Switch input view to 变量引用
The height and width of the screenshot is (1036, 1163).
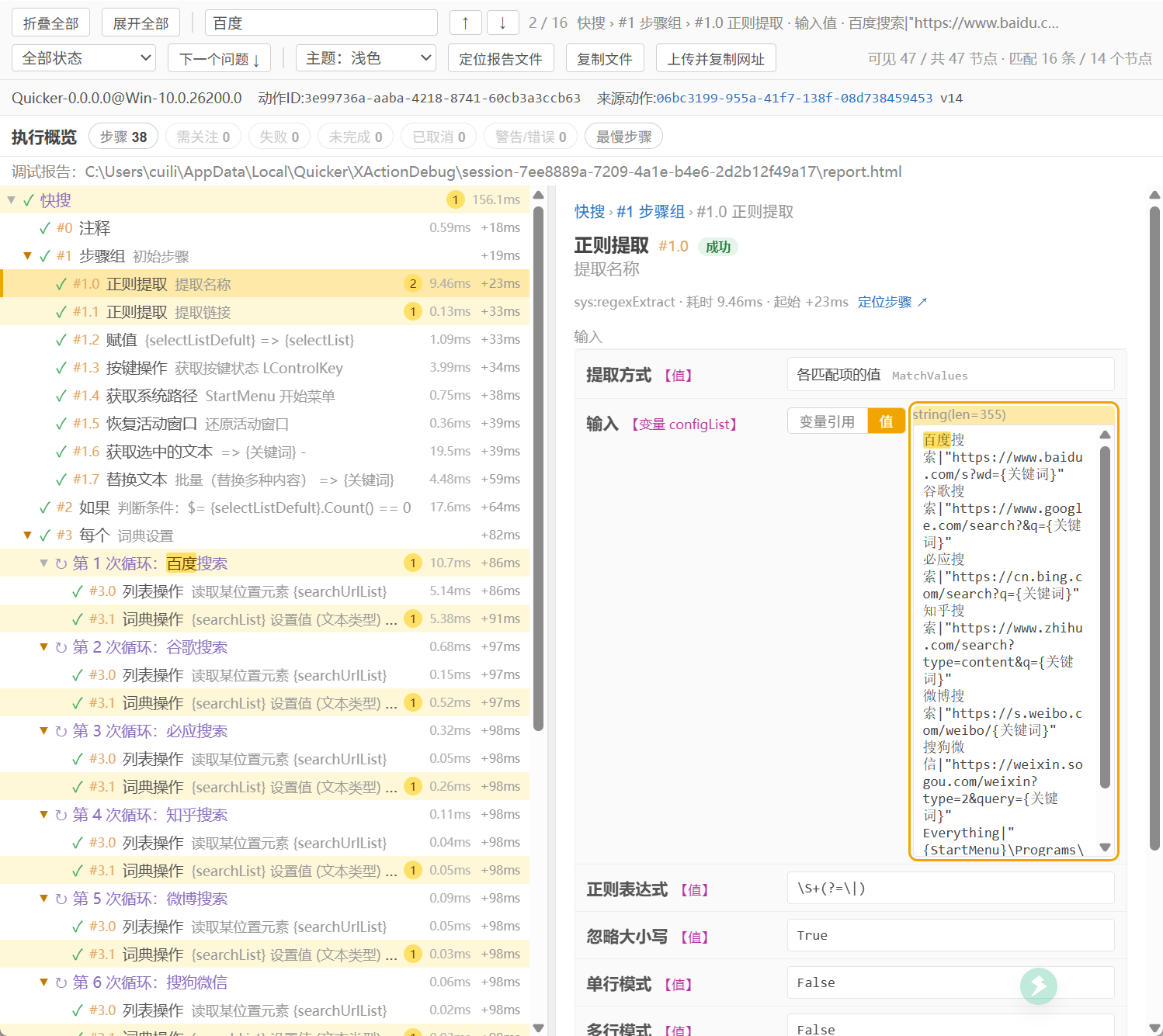pos(827,421)
